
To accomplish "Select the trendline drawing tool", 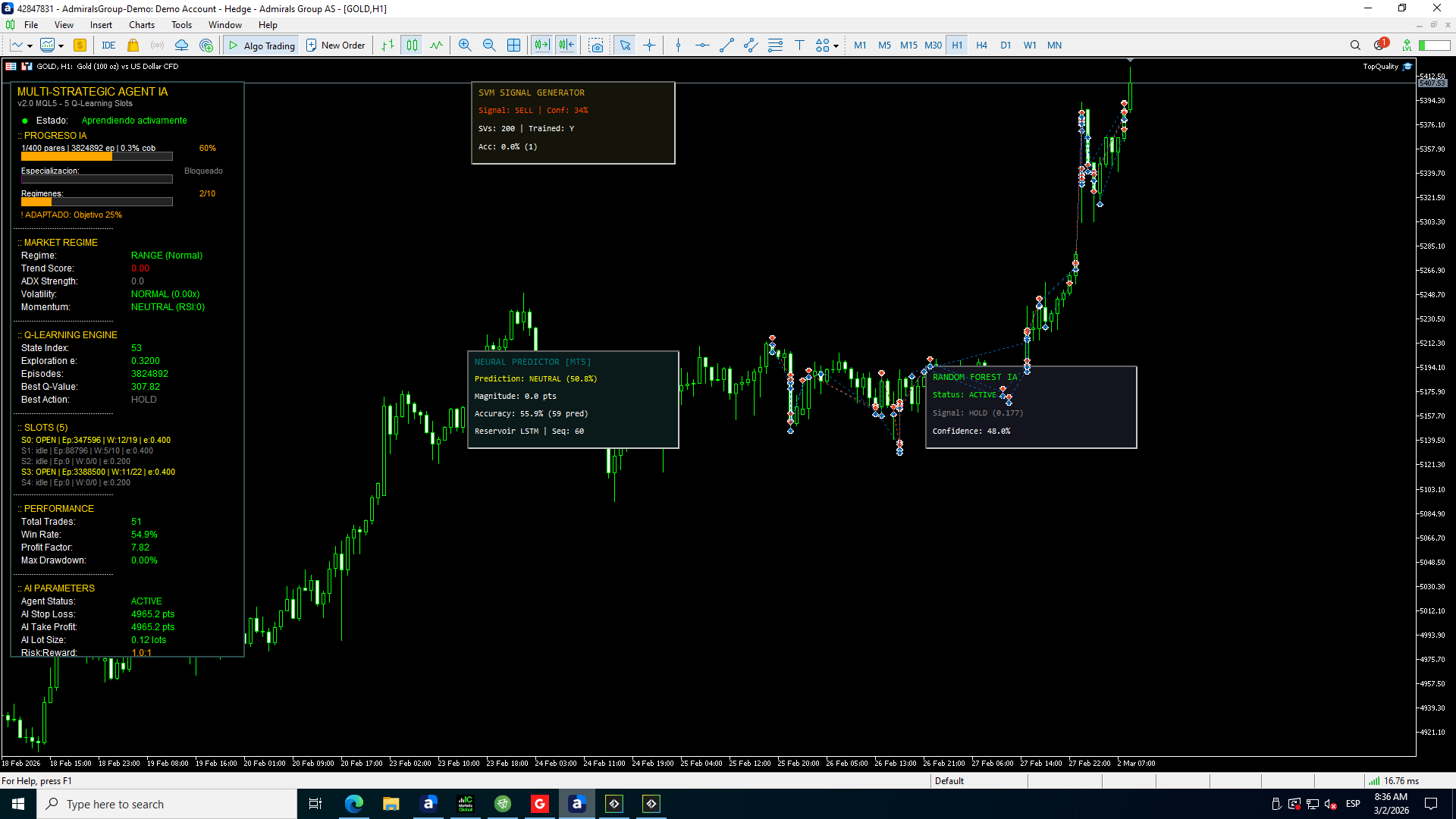I will coord(726,45).
